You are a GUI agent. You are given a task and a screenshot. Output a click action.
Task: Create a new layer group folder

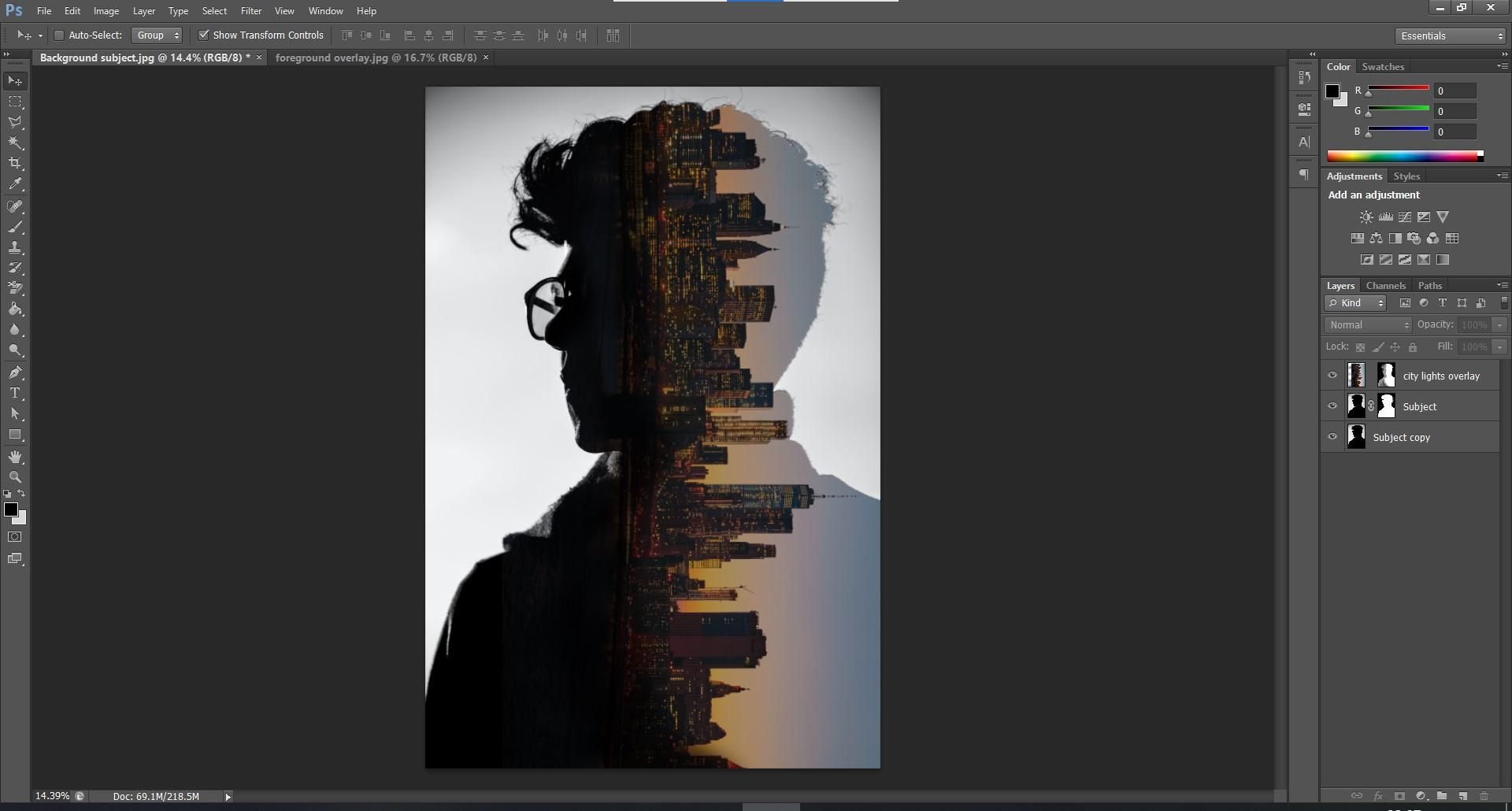click(x=1442, y=796)
